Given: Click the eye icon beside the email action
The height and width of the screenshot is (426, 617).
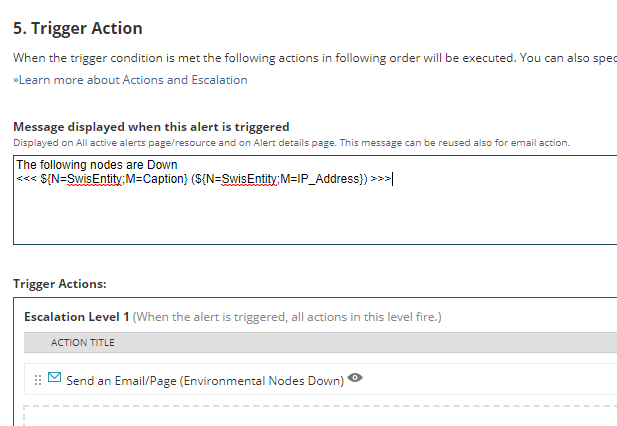Looking at the screenshot, I should (354, 378).
